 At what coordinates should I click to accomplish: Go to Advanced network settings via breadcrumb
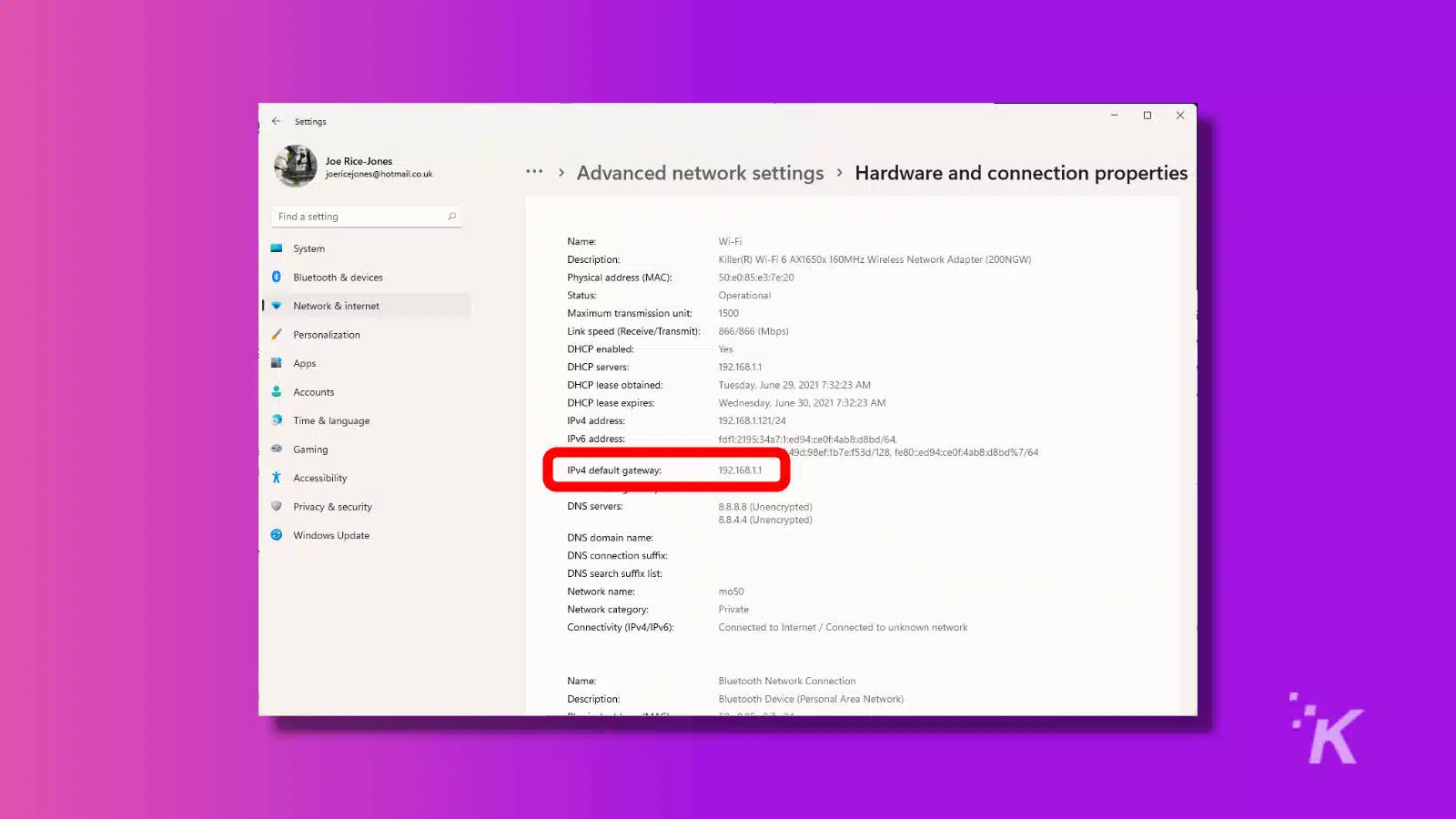700,172
